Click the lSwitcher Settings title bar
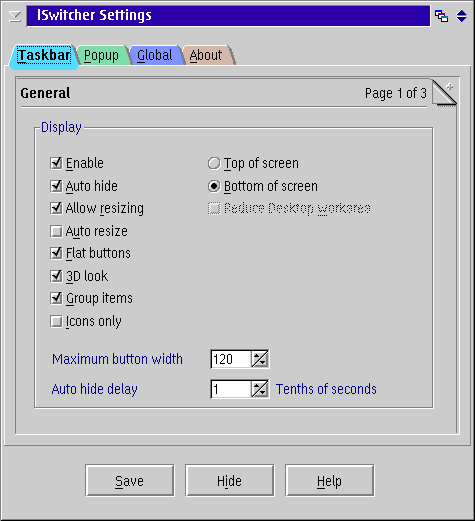 pyautogui.click(x=228, y=16)
